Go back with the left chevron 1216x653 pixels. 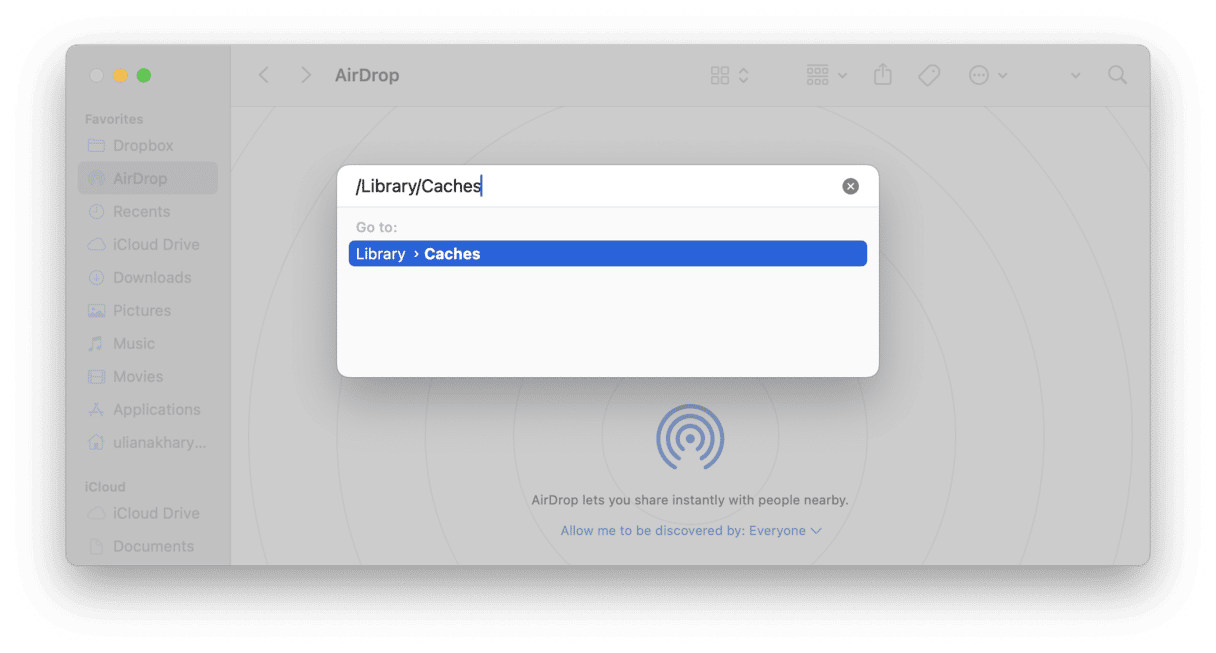click(x=264, y=75)
